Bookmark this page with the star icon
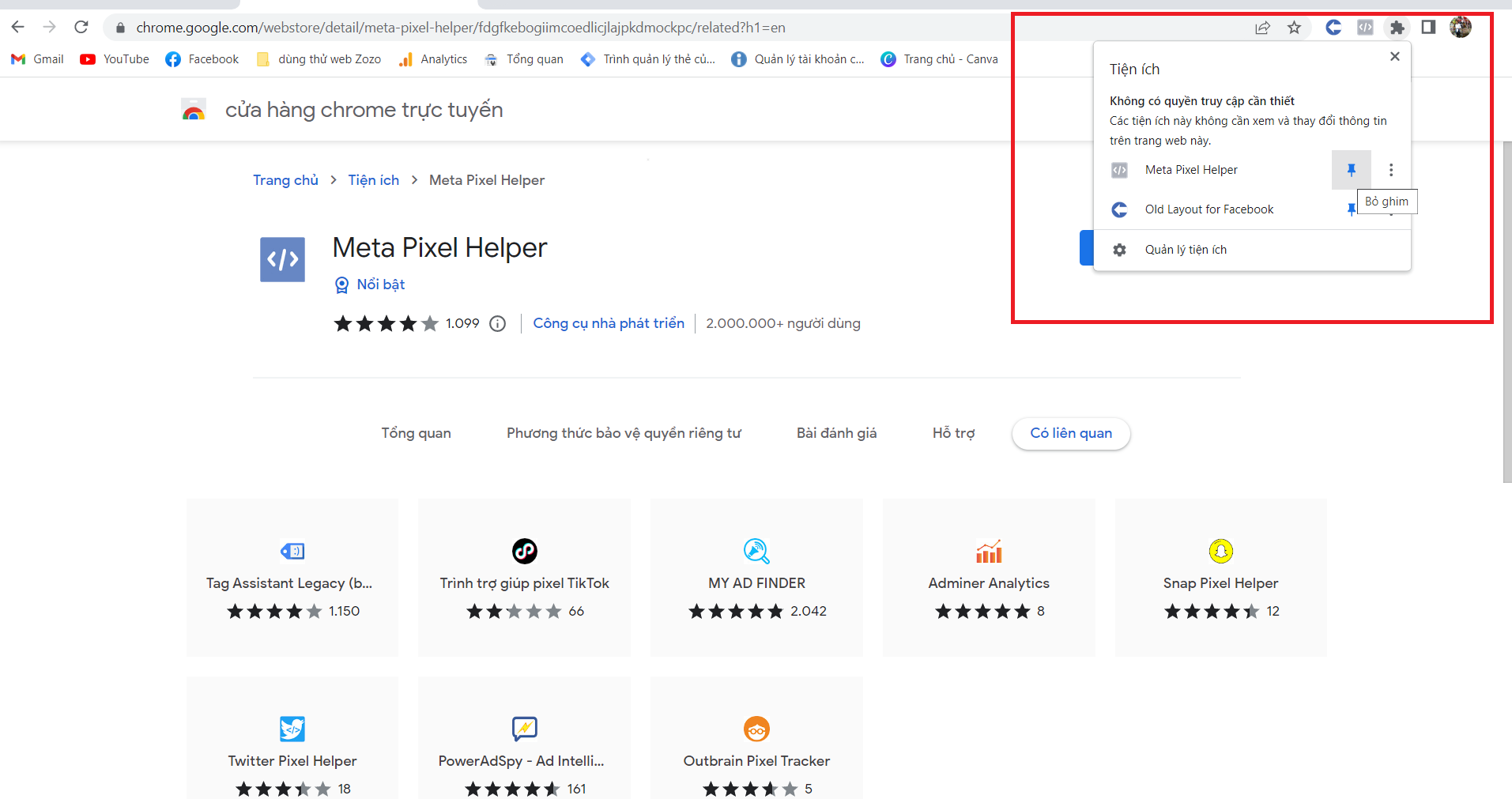 [1294, 28]
